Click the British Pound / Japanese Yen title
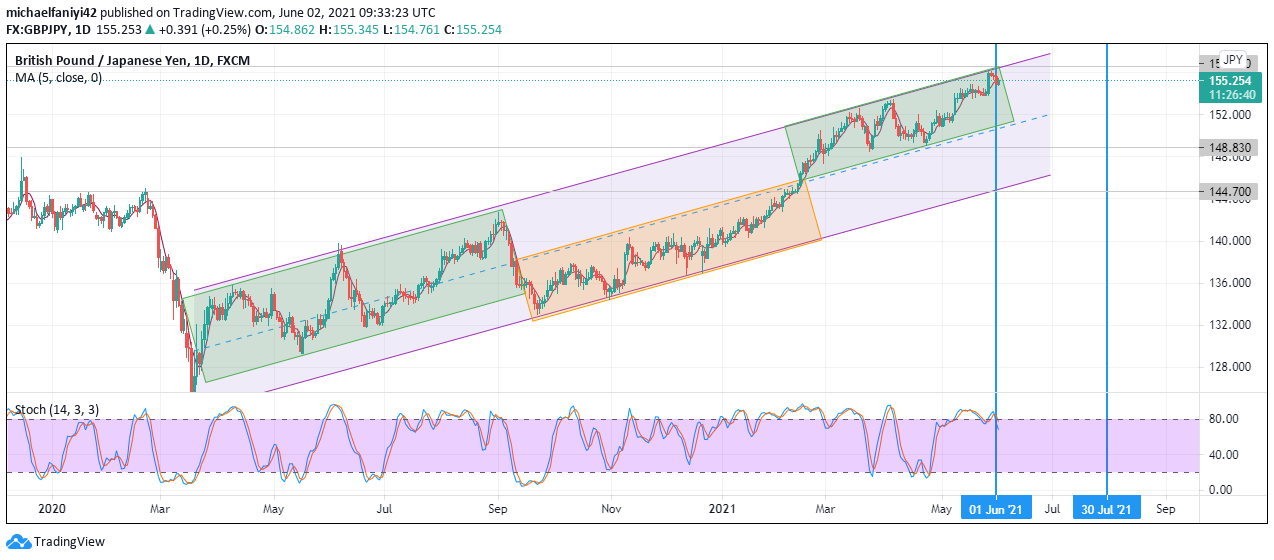 point(132,60)
